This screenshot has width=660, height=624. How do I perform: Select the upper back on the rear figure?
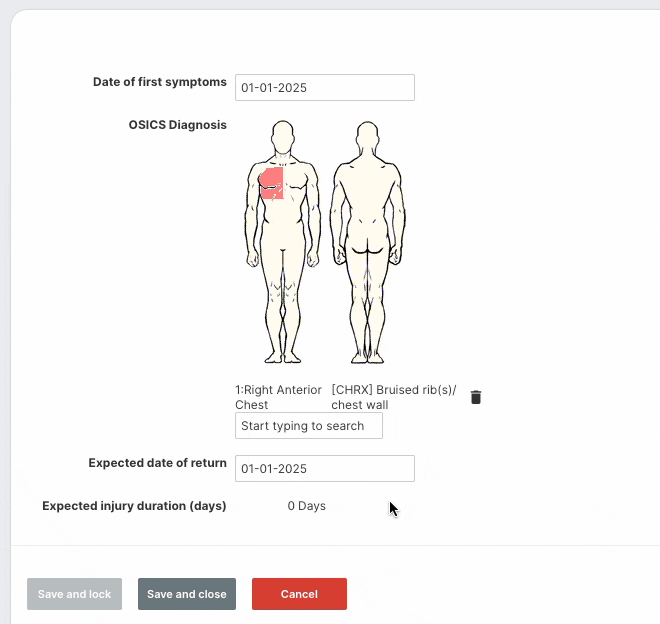click(x=367, y=182)
